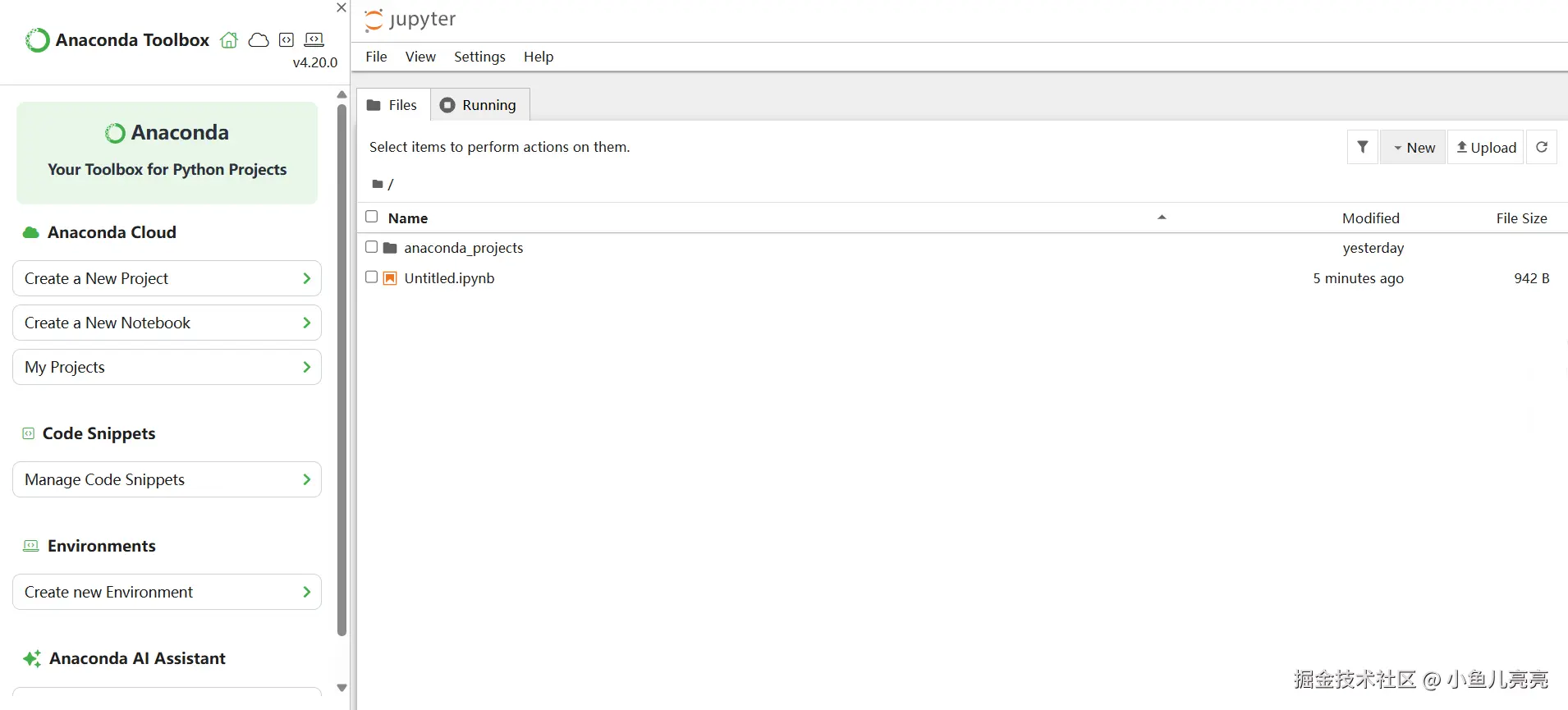The width and height of the screenshot is (1568, 710).
Task: Click the Upload button
Action: (1486, 147)
